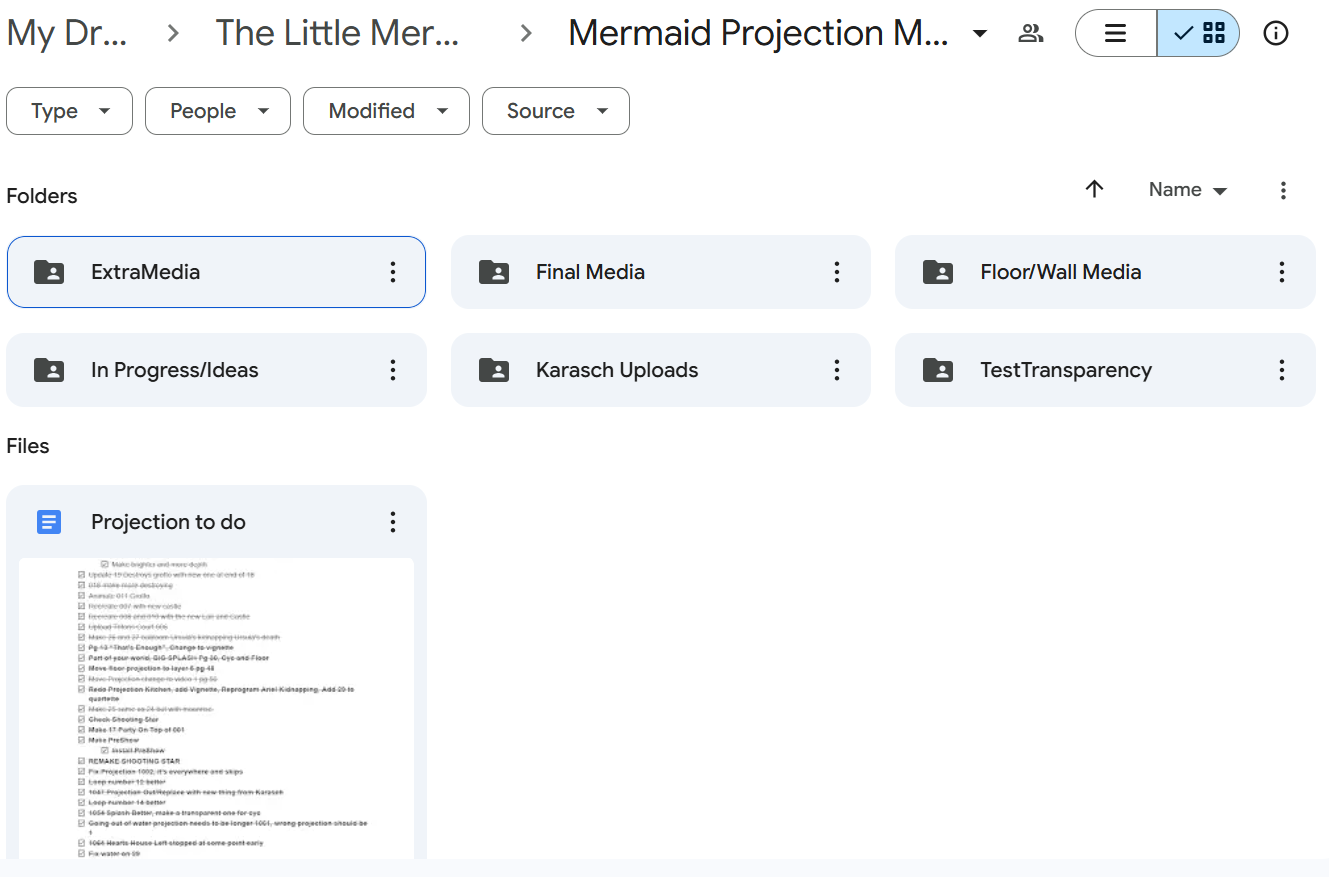
Task: Click the shared people icon in breadcrumb
Action: [x=1031, y=33]
